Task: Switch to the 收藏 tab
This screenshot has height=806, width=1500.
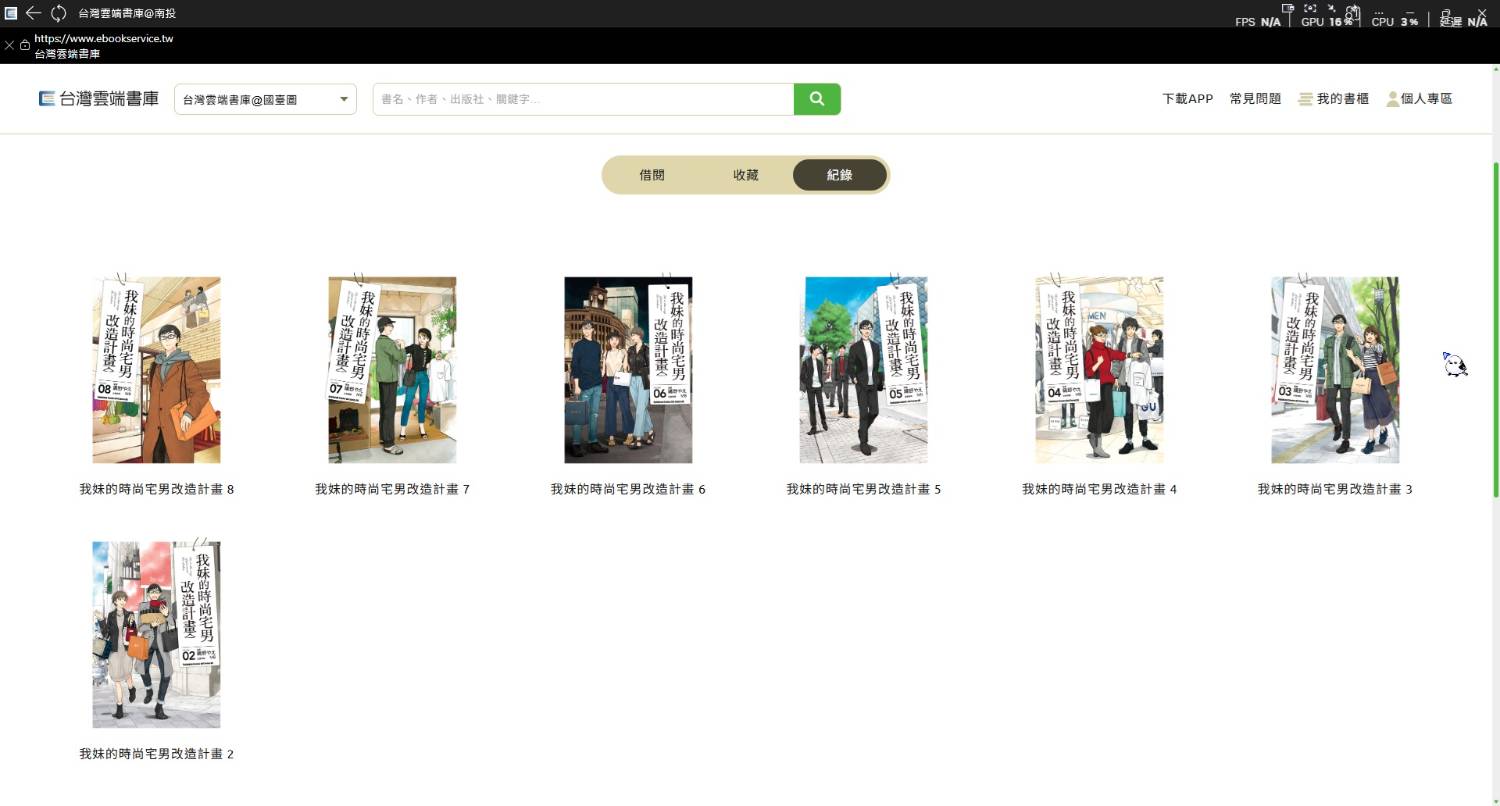Action: click(746, 175)
